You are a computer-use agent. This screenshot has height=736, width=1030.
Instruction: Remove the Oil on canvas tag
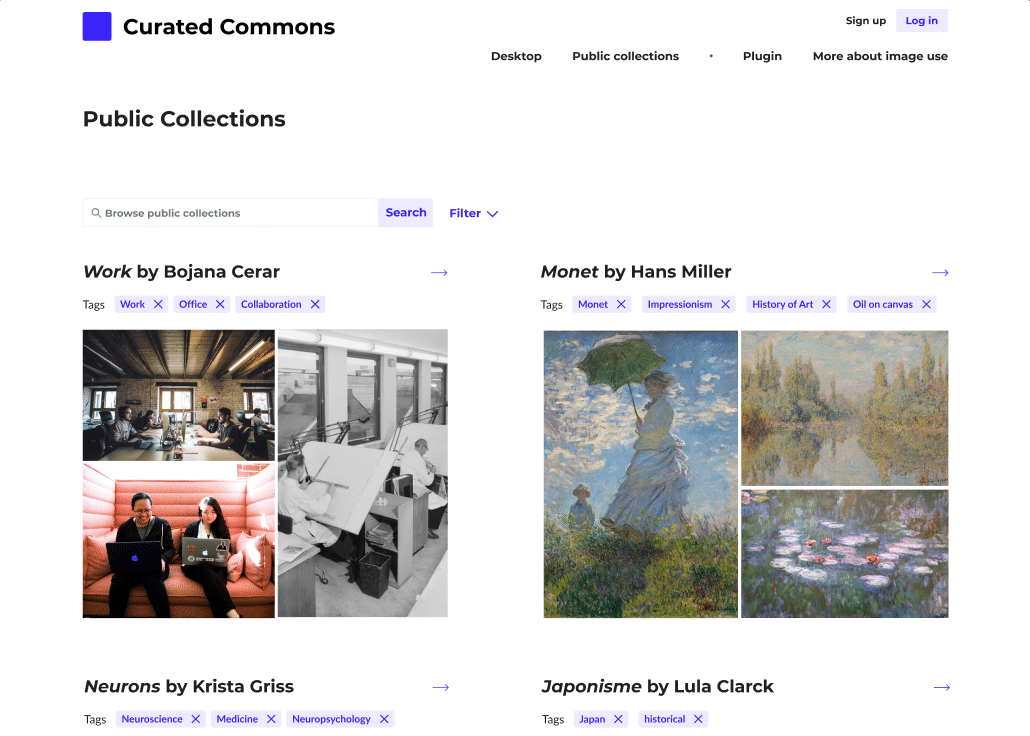pos(926,304)
